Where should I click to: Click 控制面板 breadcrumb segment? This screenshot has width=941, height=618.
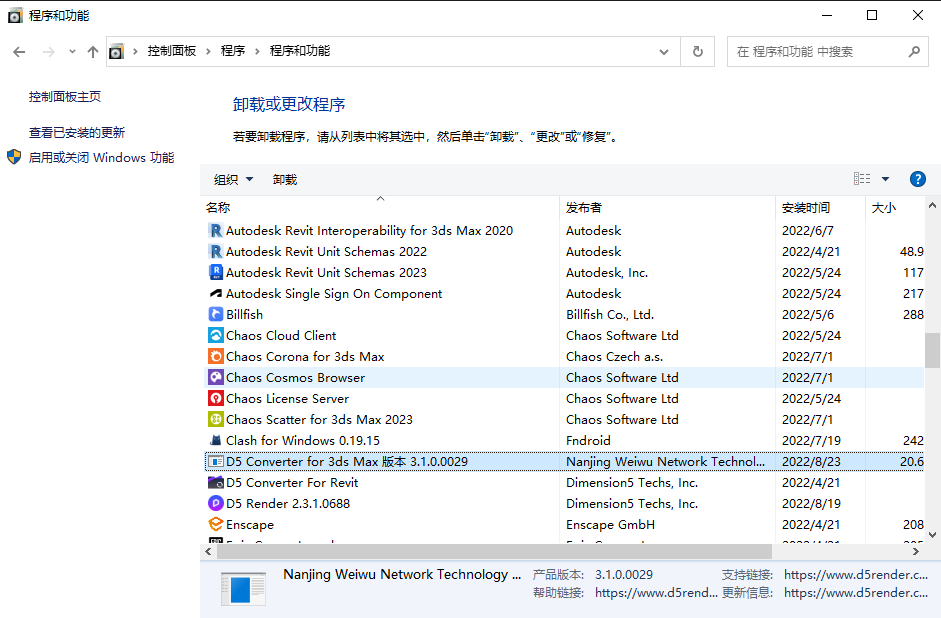coord(172,51)
